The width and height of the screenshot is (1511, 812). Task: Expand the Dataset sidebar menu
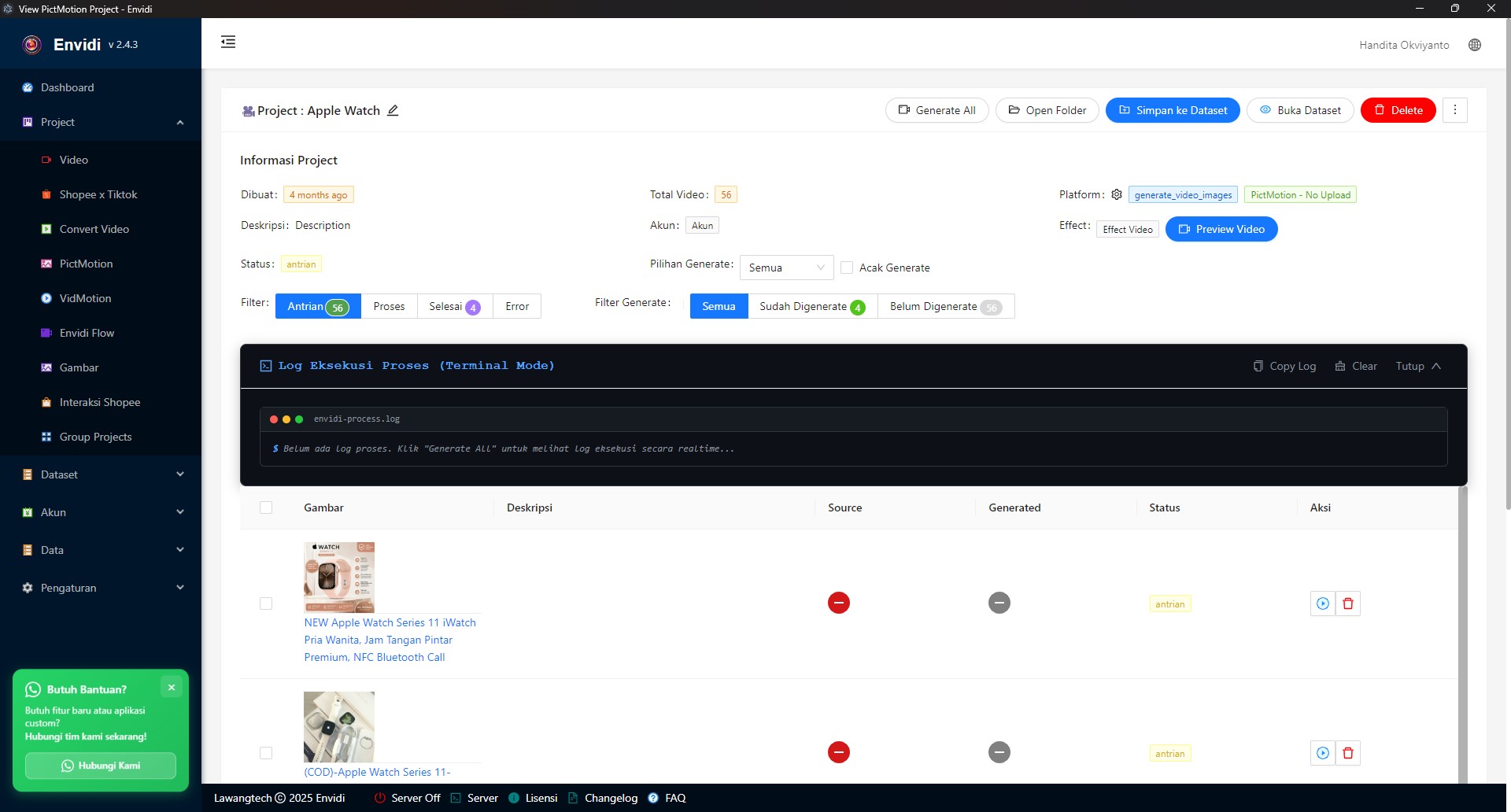tap(101, 474)
